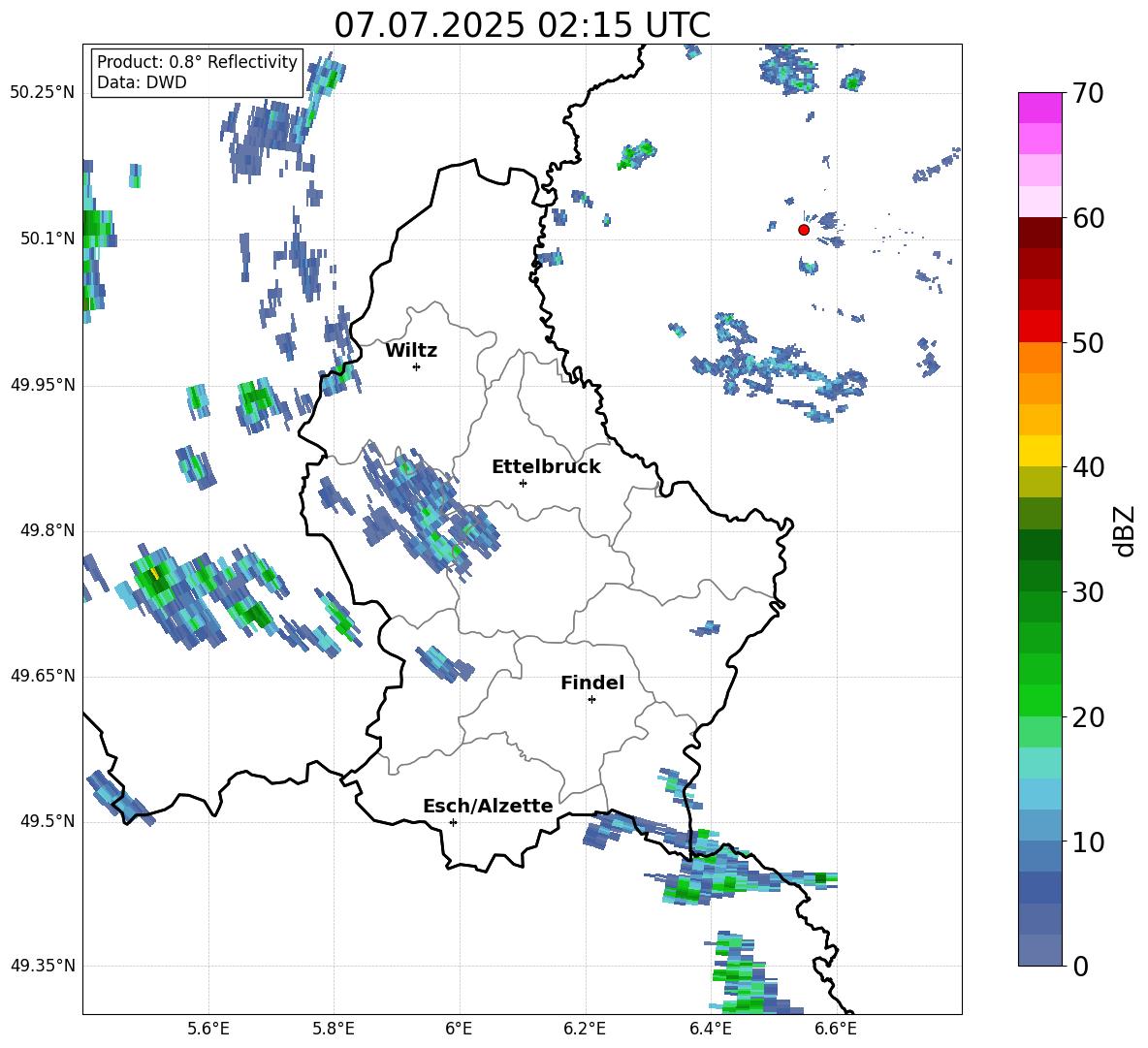Click the dBZ colorbar label
1148x1048 pixels.
(1125, 530)
